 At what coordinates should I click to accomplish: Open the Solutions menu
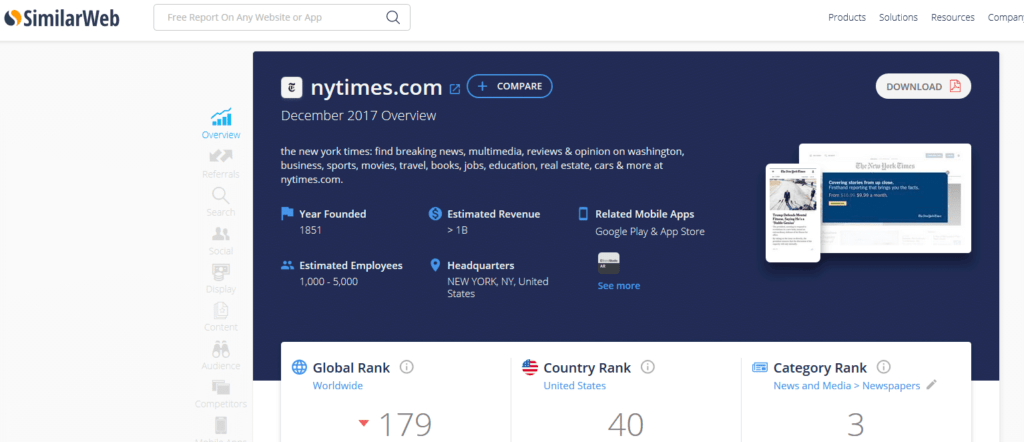click(x=898, y=18)
